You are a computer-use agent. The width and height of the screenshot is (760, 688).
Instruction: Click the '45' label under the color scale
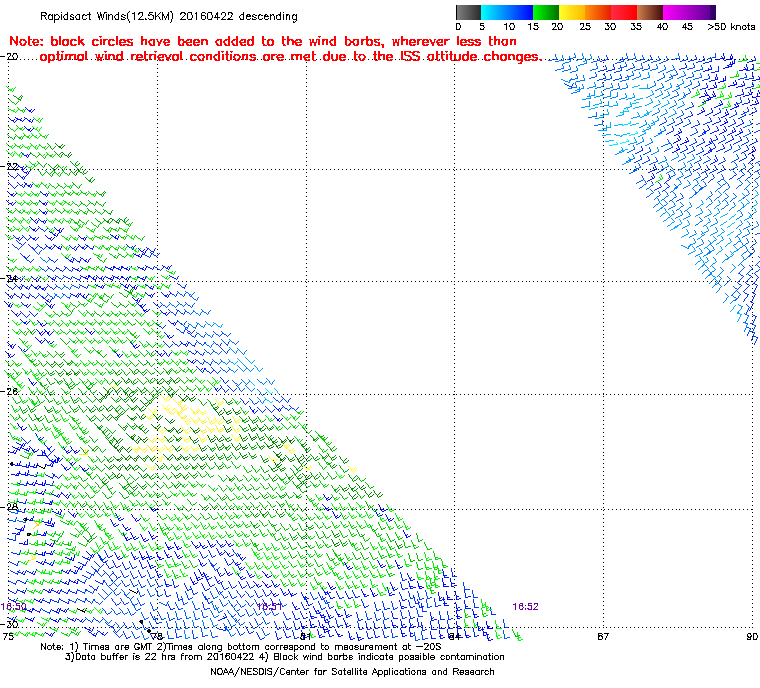(687, 27)
